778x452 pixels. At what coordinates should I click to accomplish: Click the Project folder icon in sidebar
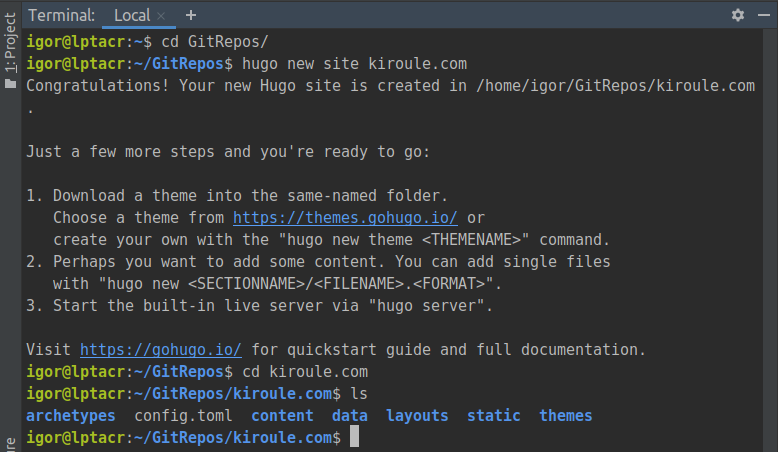[10, 83]
